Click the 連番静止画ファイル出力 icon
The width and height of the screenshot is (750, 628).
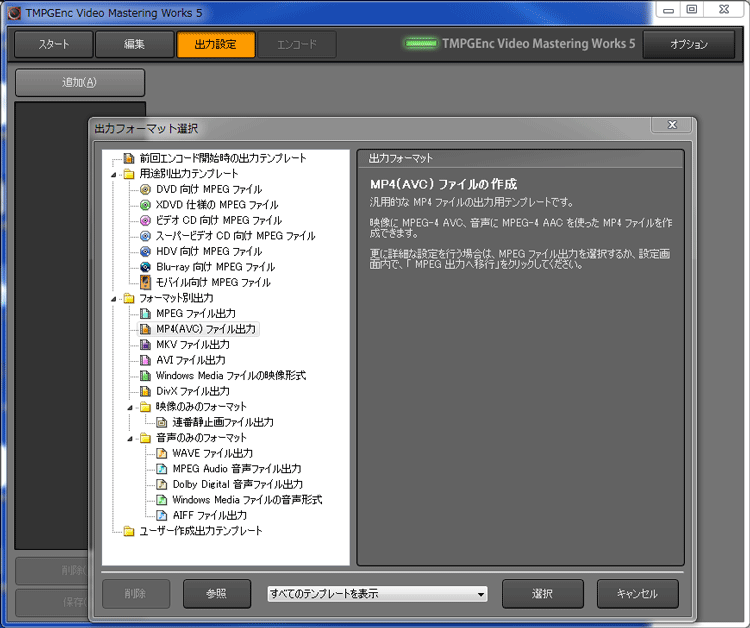tap(162, 422)
